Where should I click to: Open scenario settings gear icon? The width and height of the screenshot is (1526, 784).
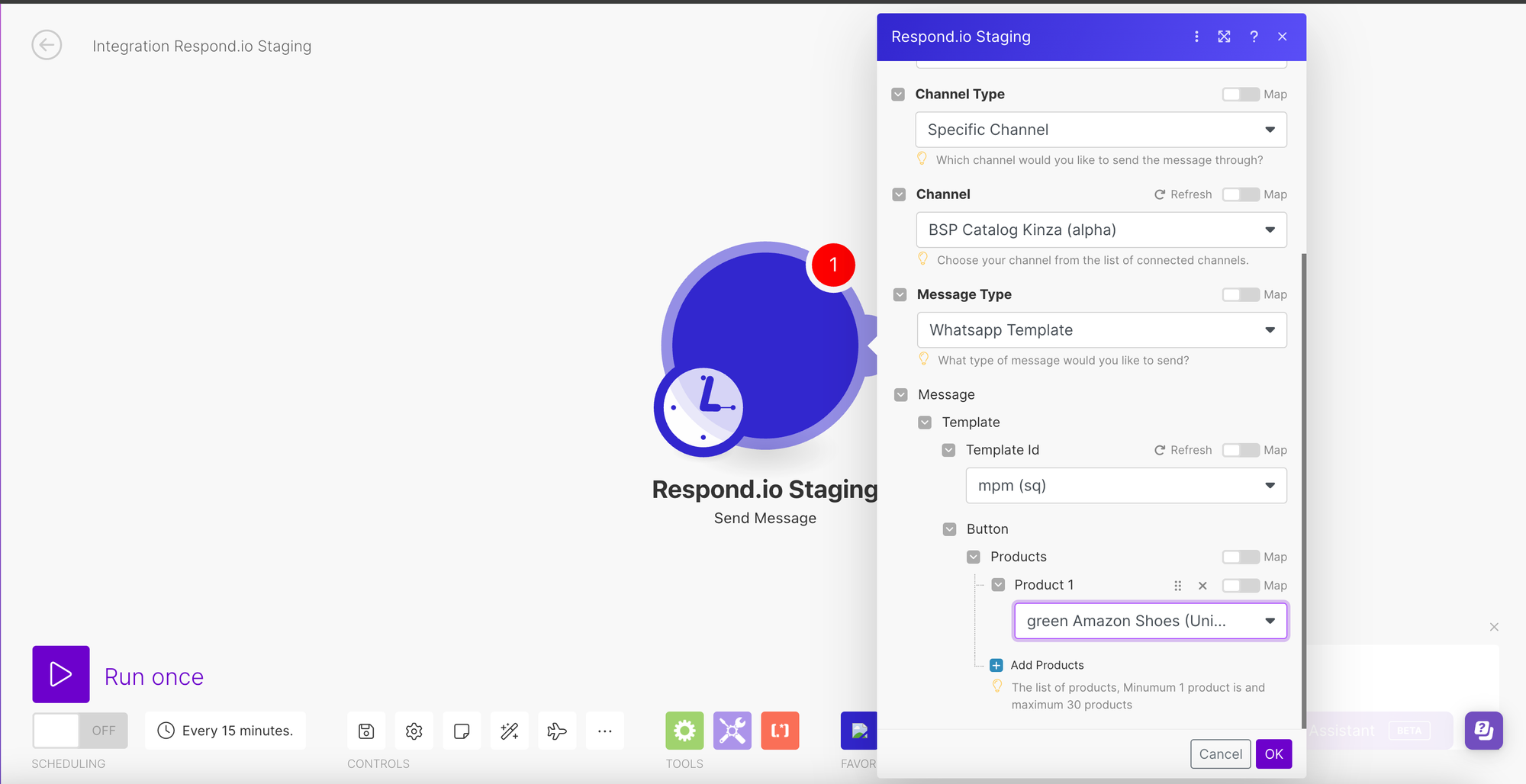[414, 731]
